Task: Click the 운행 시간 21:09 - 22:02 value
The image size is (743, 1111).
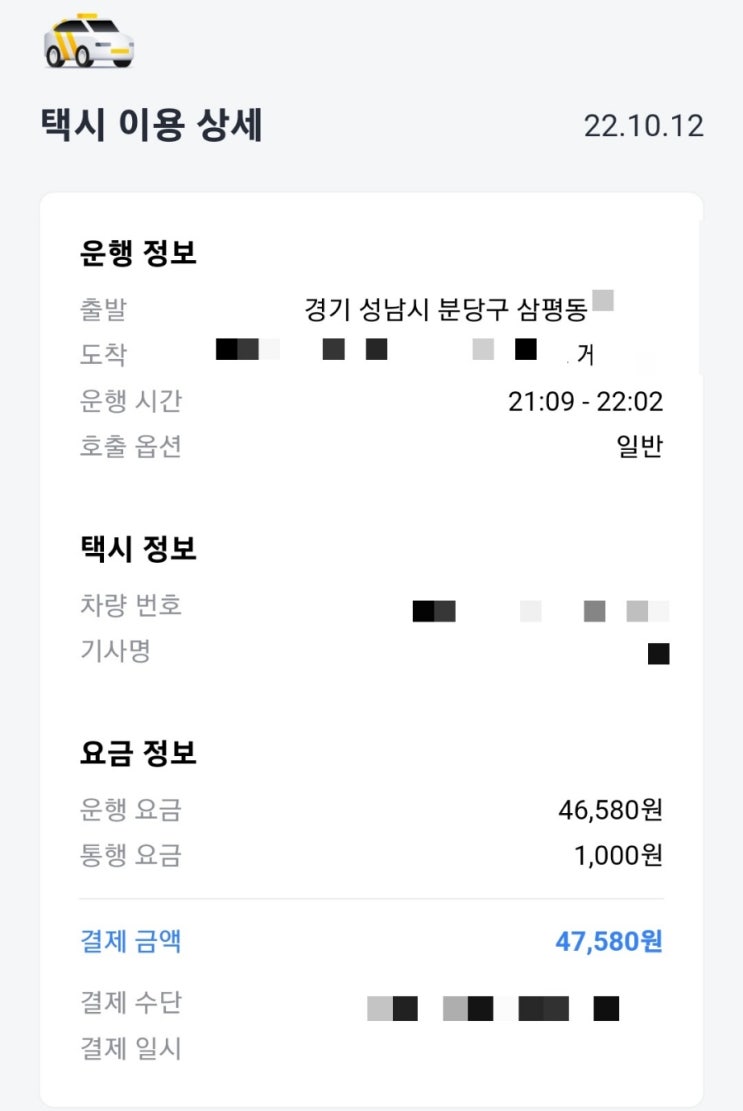Action: [585, 401]
